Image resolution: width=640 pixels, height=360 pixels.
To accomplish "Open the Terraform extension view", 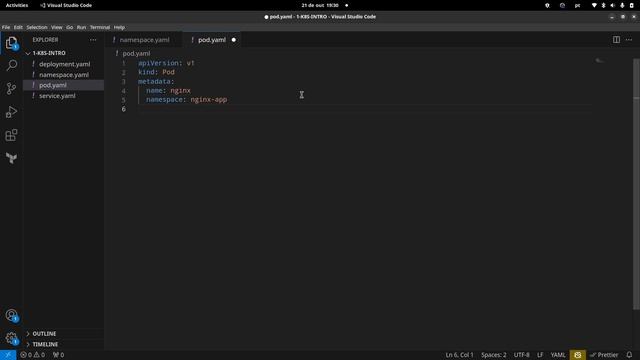I will [11, 158].
